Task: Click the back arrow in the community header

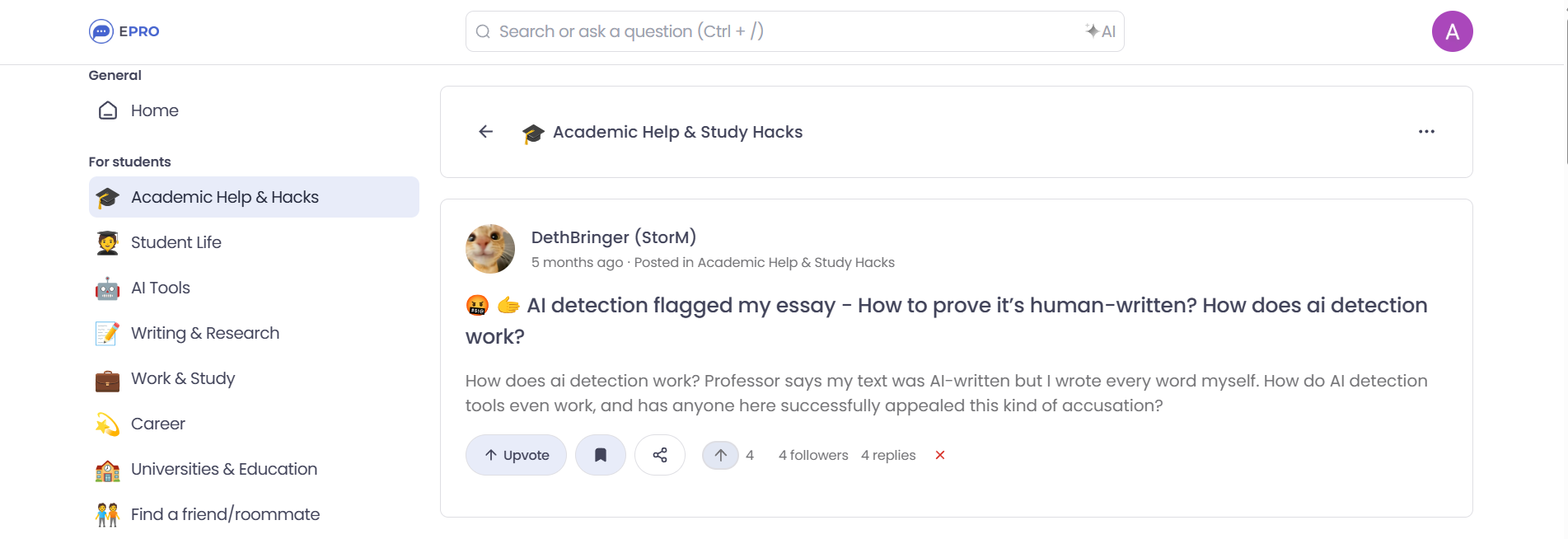Action: click(x=485, y=131)
